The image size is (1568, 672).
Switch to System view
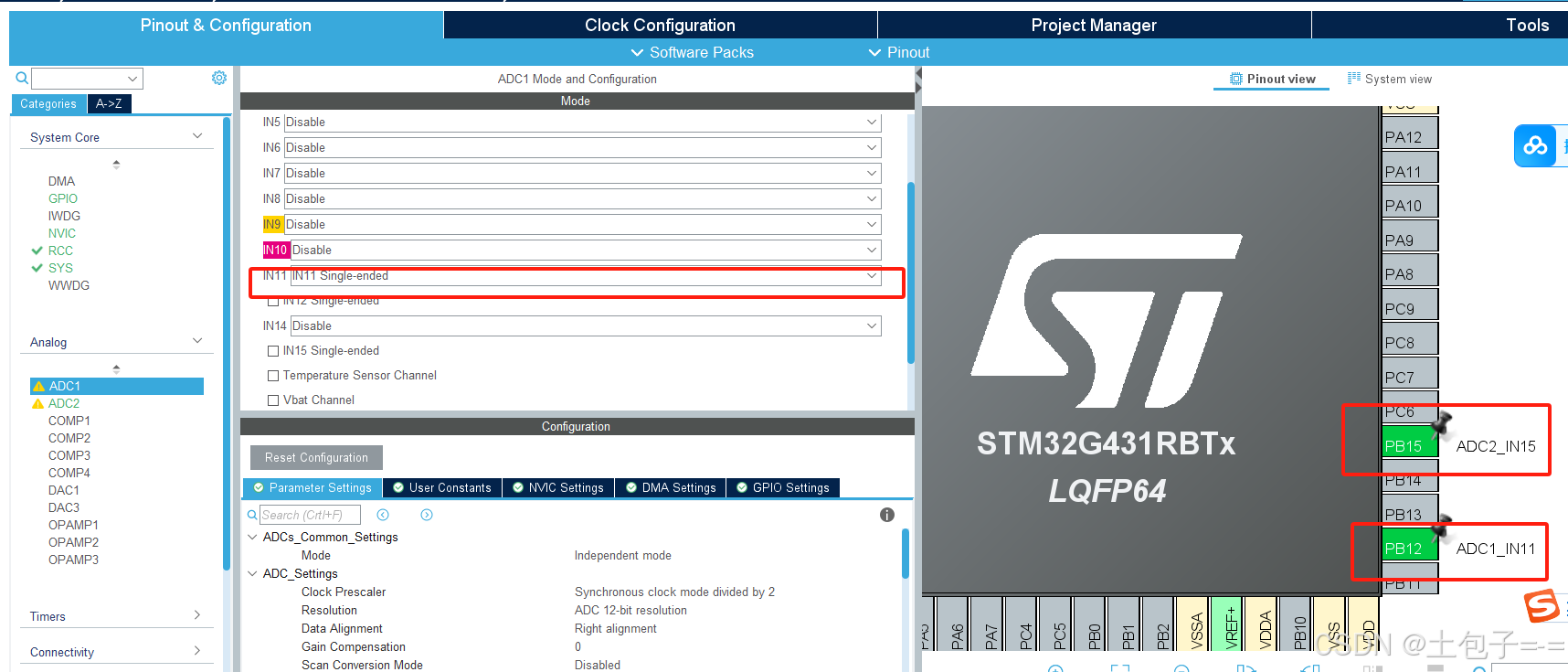click(1390, 79)
